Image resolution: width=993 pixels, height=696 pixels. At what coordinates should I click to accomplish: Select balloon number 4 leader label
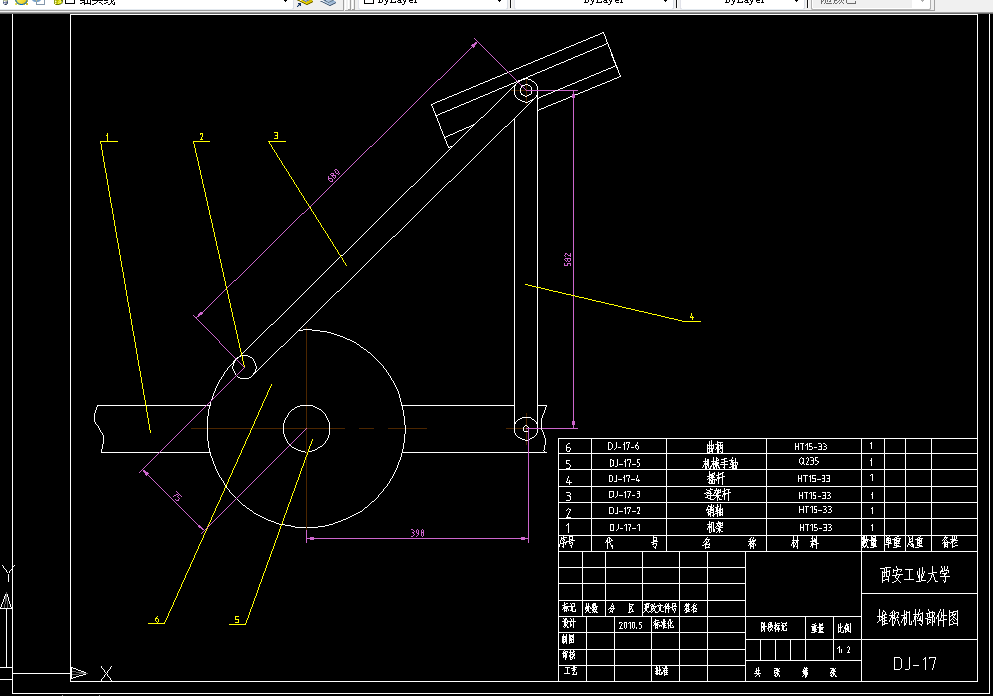[692, 317]
